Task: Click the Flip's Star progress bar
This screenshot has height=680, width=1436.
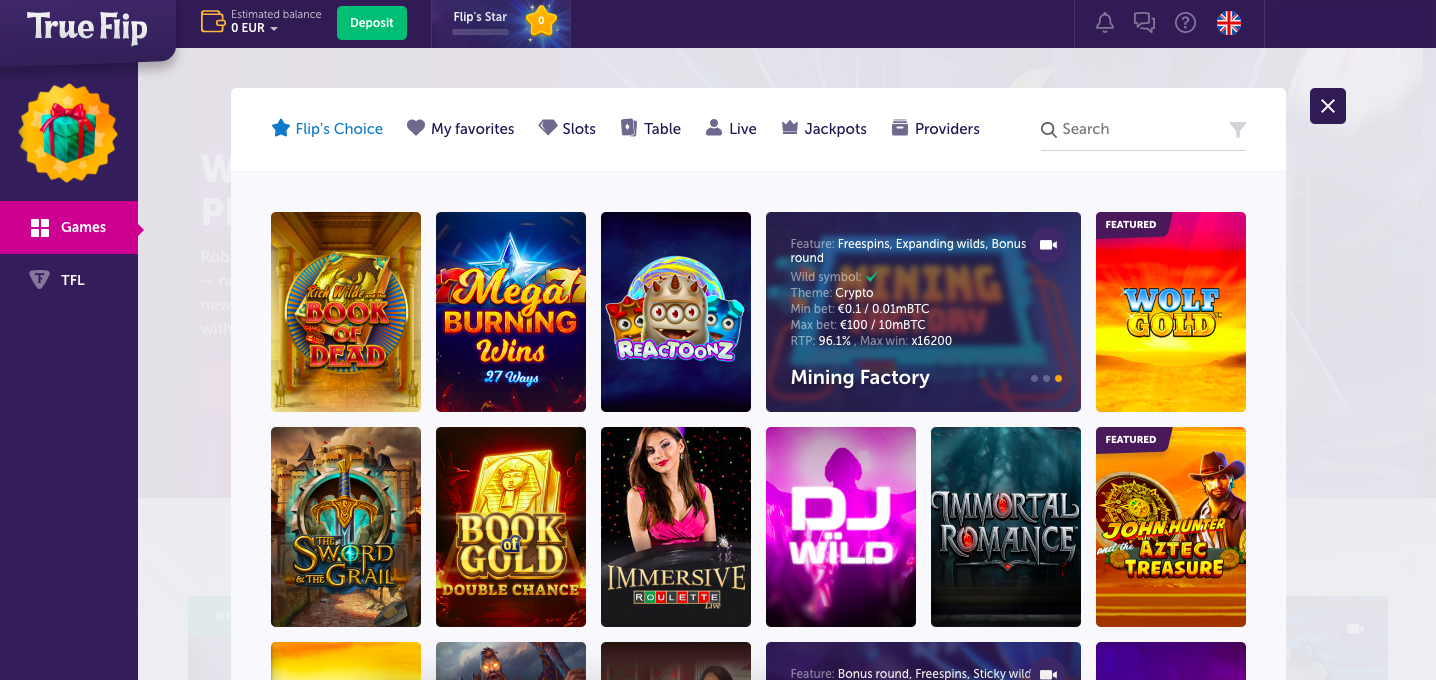Action: pyautogui.click(x=481, y=32)
